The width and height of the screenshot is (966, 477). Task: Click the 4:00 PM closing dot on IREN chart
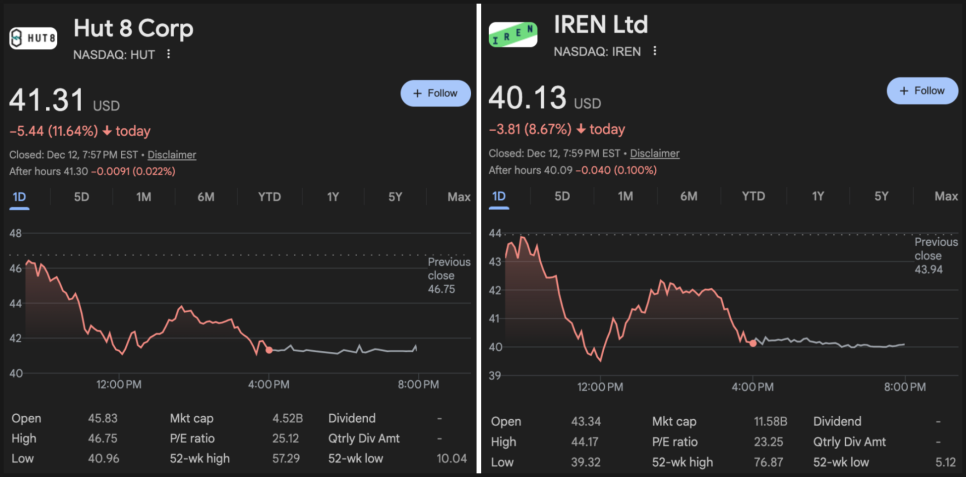[x=753, y=343]
